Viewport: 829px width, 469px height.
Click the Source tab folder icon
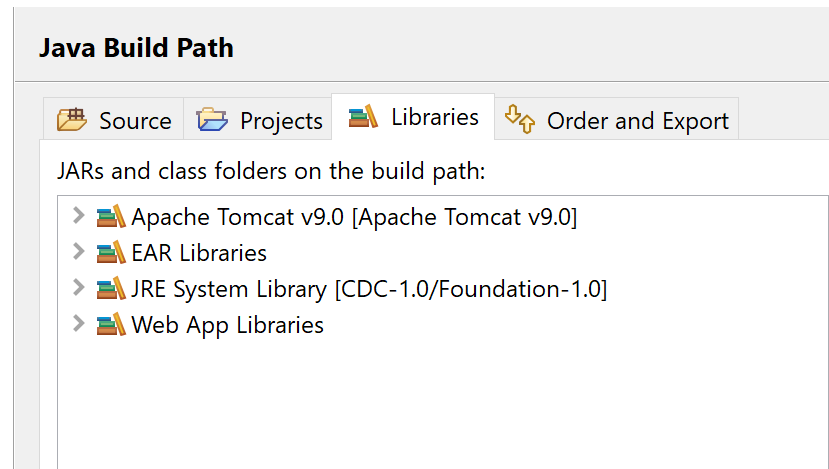pos(72,119)
